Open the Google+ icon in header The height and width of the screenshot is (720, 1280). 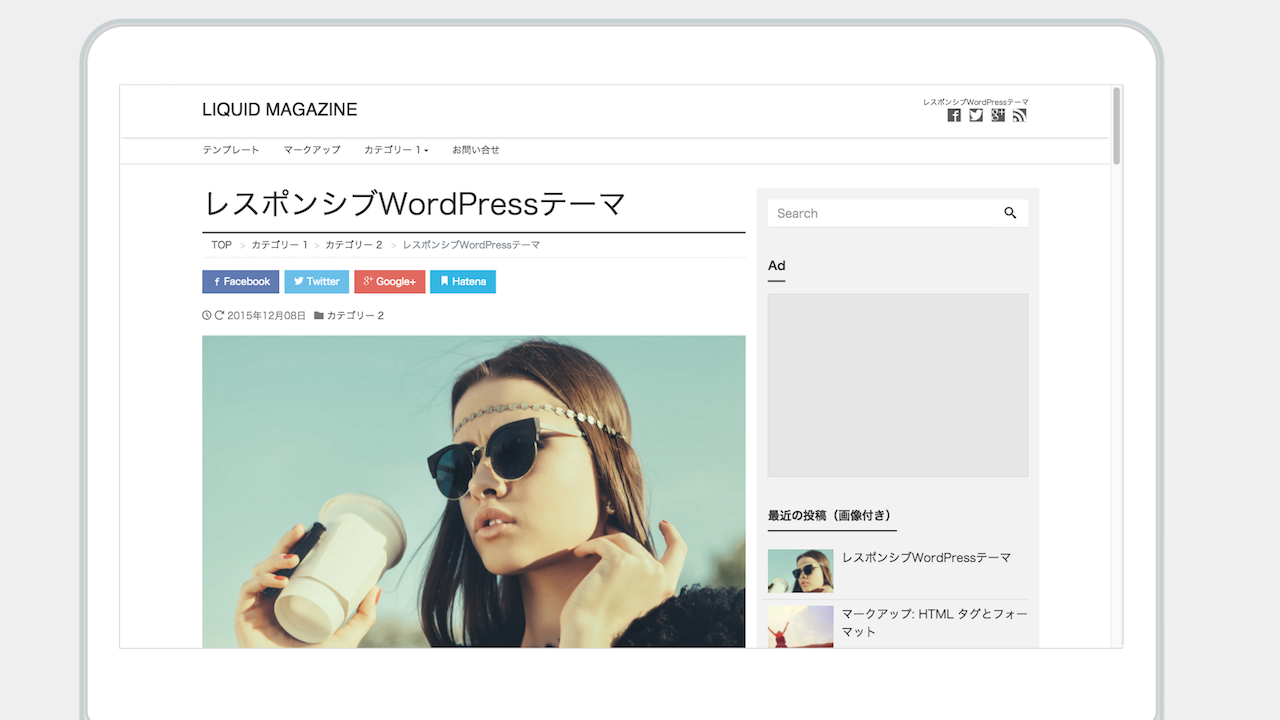[998, 116]
